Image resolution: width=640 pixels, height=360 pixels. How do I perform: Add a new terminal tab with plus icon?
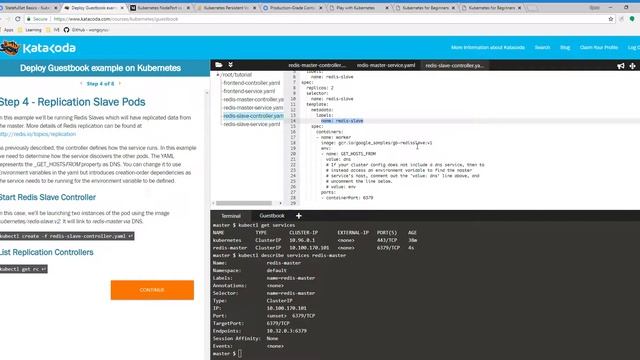coord(299,216)
